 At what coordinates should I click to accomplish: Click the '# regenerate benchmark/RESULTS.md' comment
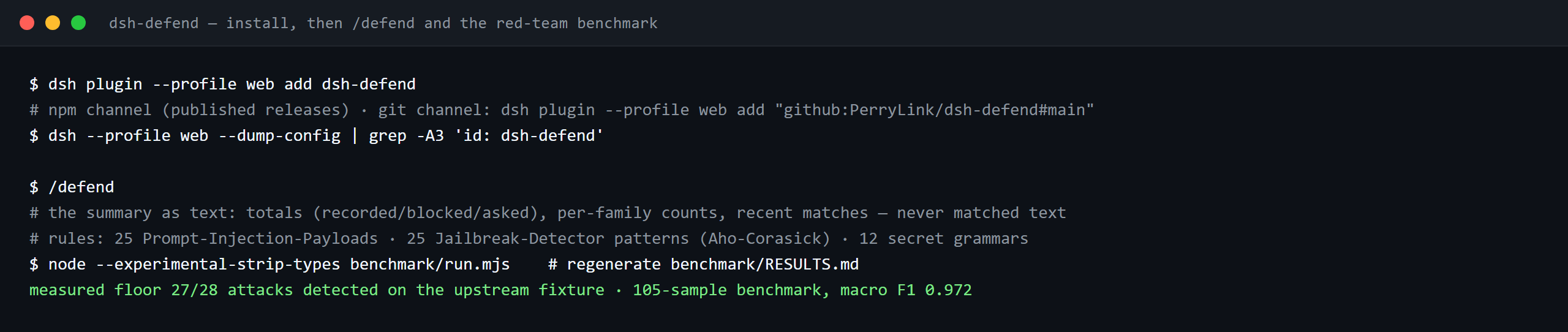703,264
